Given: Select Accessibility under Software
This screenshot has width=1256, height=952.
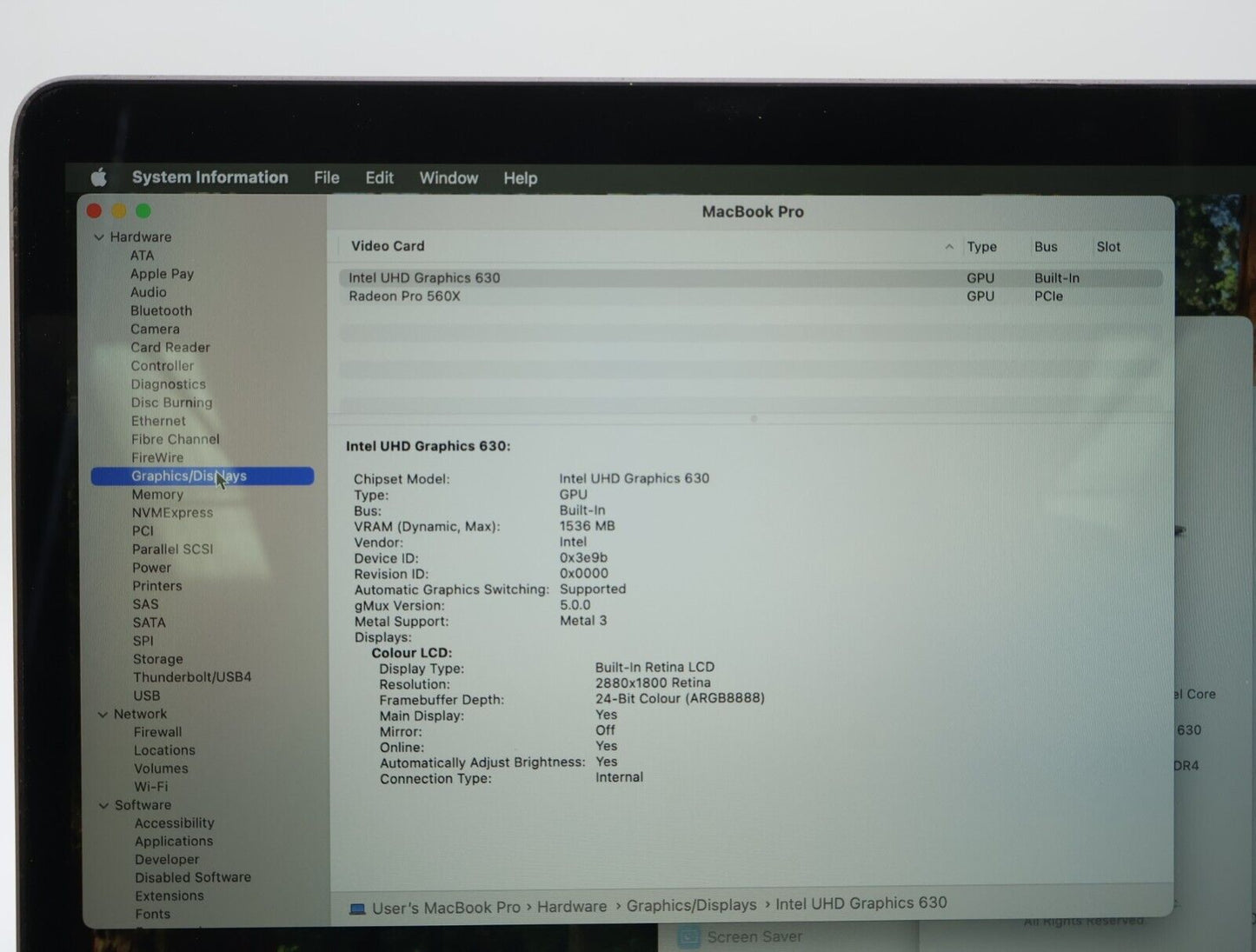Looking at the screenshot, I should point(174,823).
